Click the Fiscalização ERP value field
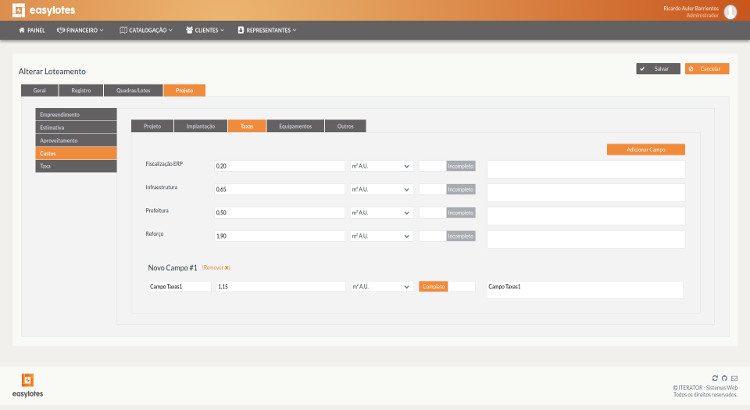This screenshot has height=410, width=750. pyautogui.click(x=279, y=166)
